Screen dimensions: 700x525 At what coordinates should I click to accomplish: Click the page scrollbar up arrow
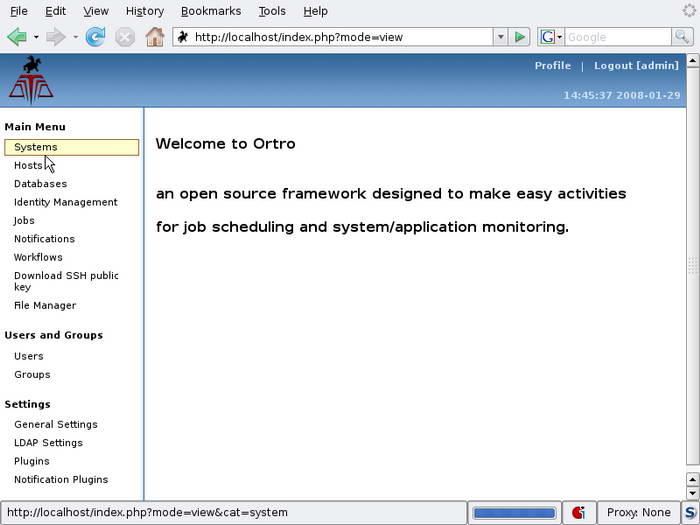(692, 60)
